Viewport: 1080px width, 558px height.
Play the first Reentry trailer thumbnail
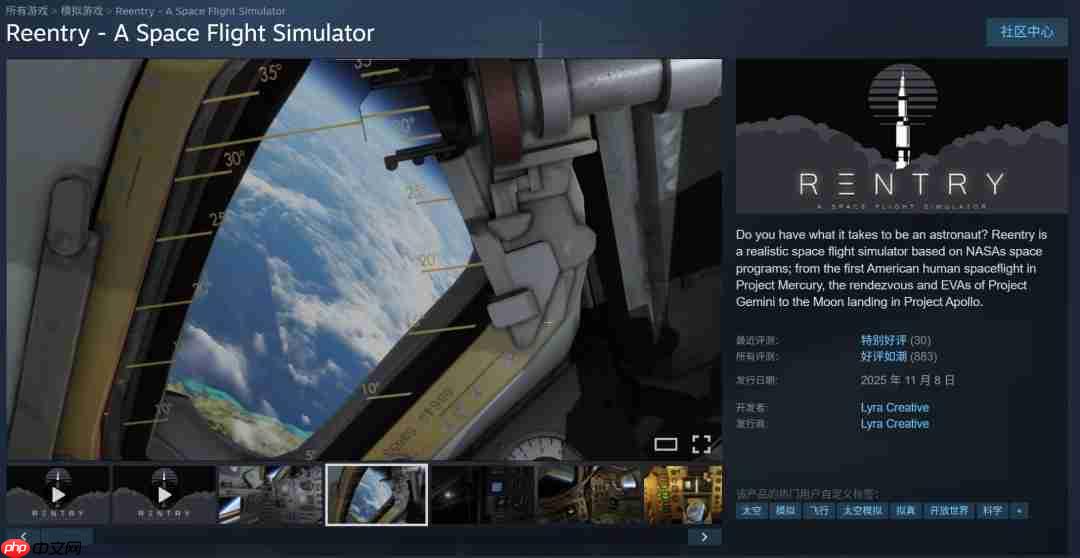tap(59, 495)
